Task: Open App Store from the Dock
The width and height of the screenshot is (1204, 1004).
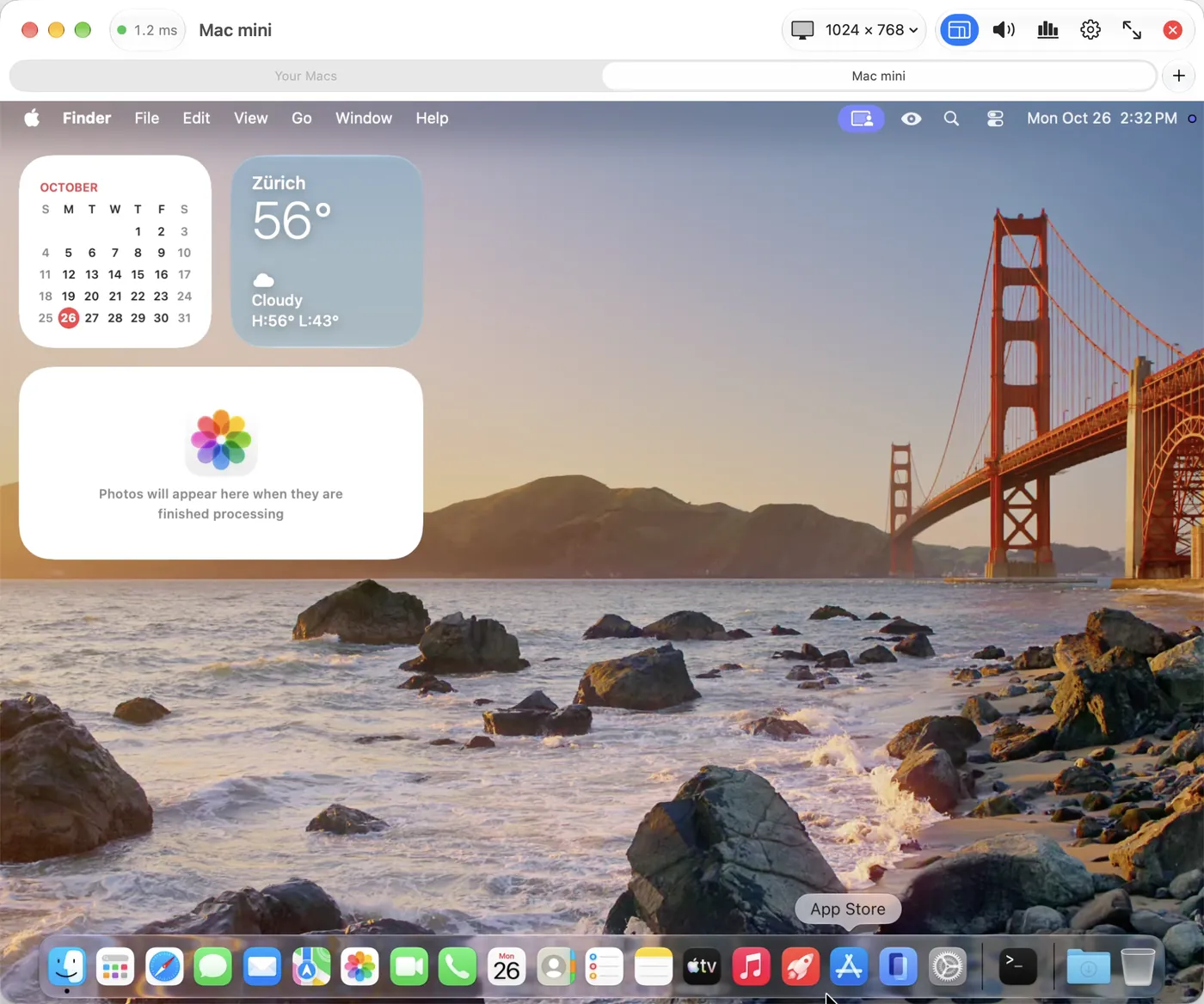Action: pos(849,967)
